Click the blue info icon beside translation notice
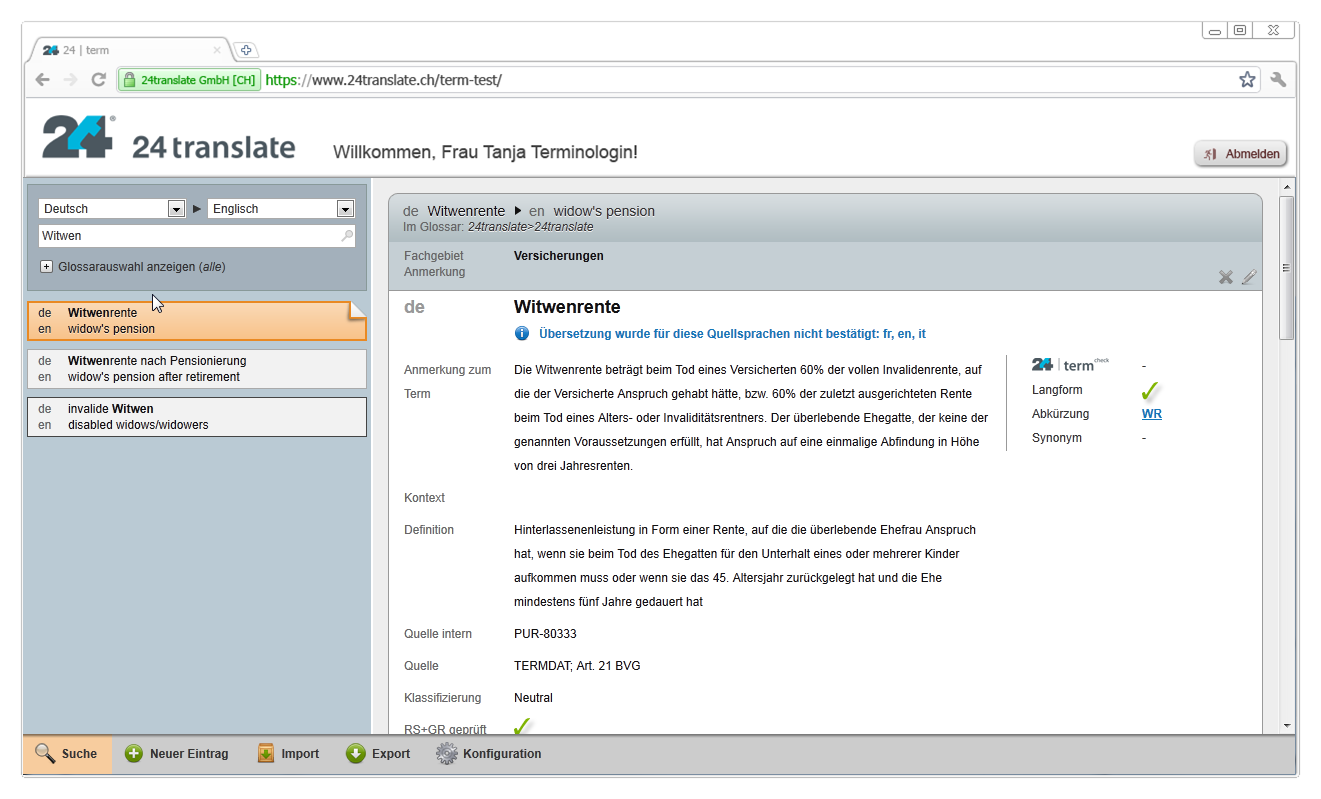The width and height of the screenshot is (1321, 799). coord(521,334)
